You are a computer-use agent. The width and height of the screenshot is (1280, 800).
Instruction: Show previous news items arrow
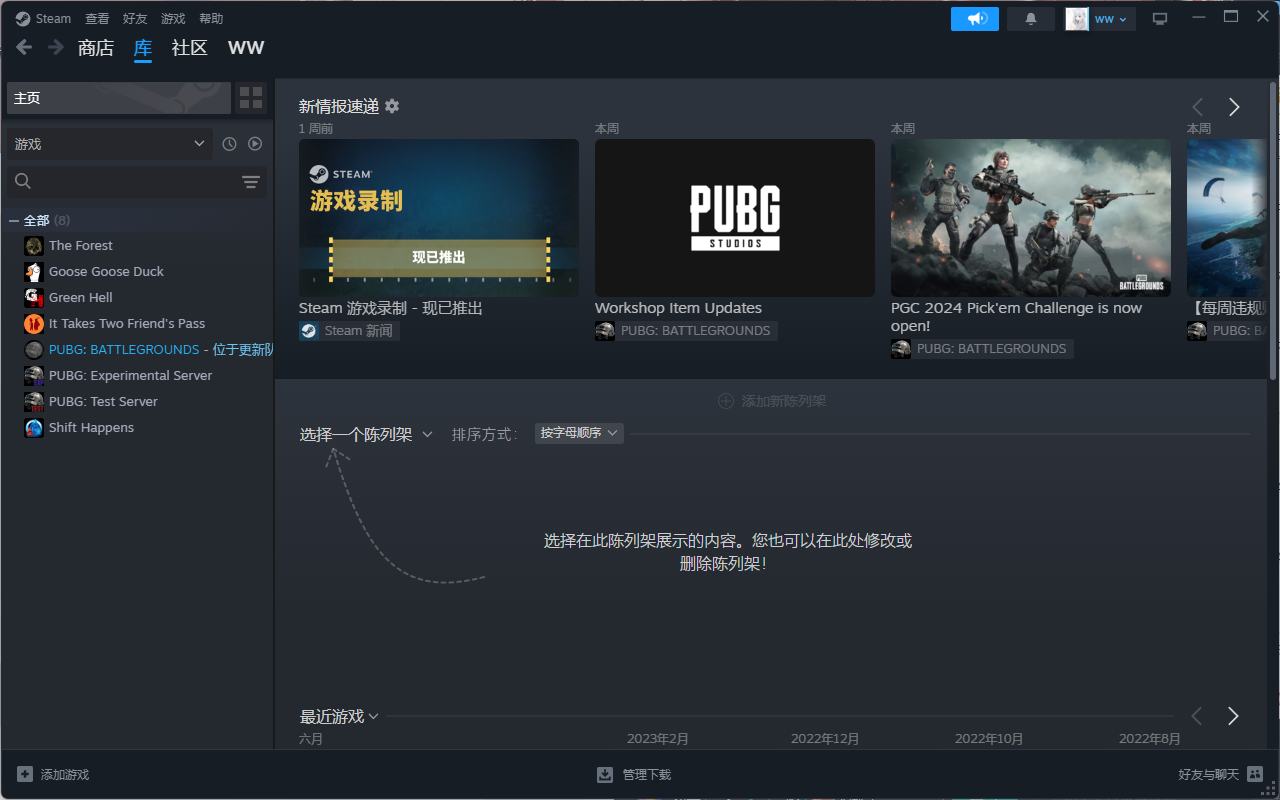(x=1197, y=107)
